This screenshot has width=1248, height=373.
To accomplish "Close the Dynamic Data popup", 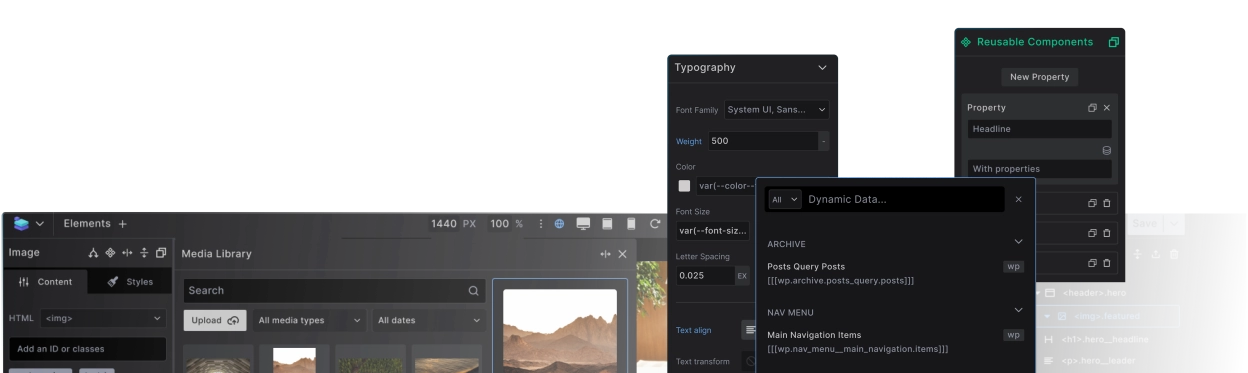I will (x=1019, y=199).
